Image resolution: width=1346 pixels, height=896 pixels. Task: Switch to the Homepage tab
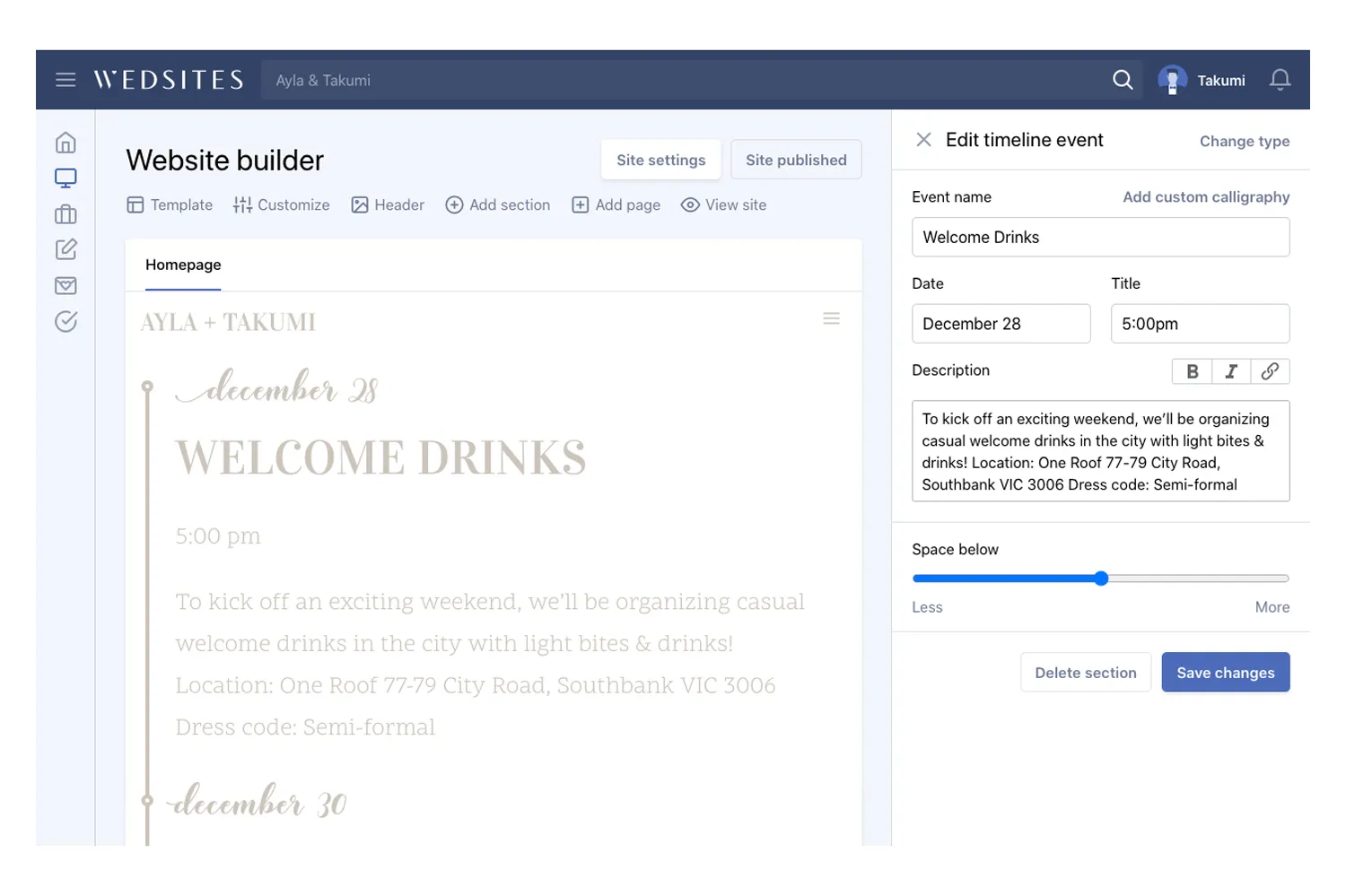(x=183, y=265)
